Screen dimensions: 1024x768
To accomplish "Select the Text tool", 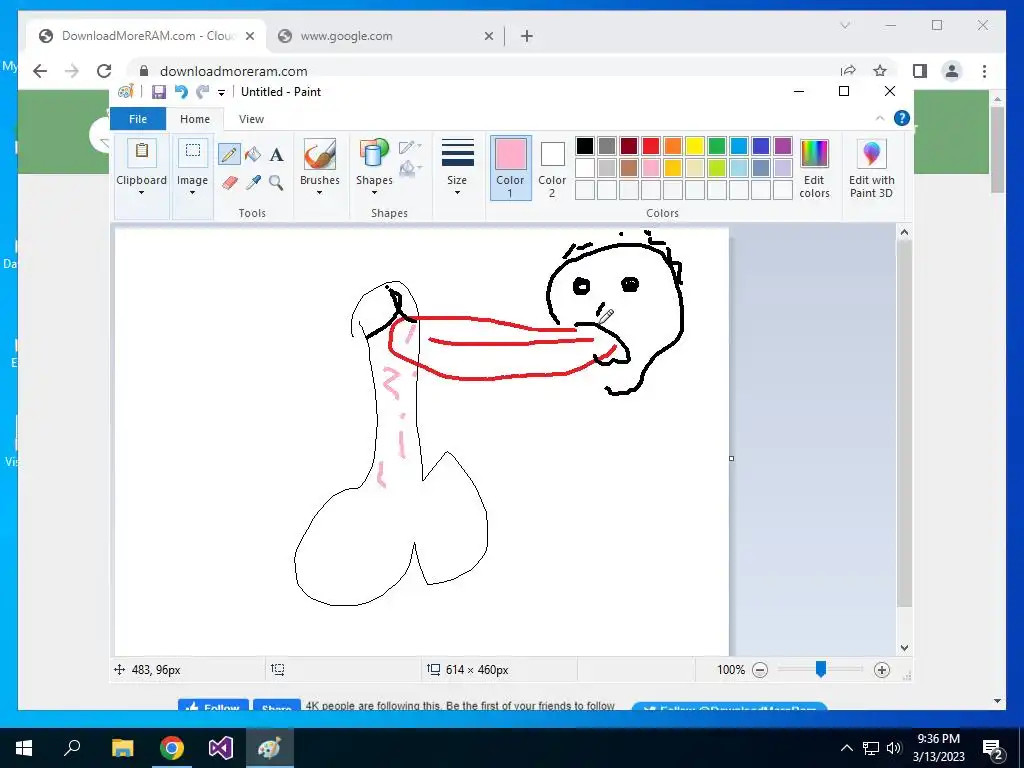I will [277, 155].
